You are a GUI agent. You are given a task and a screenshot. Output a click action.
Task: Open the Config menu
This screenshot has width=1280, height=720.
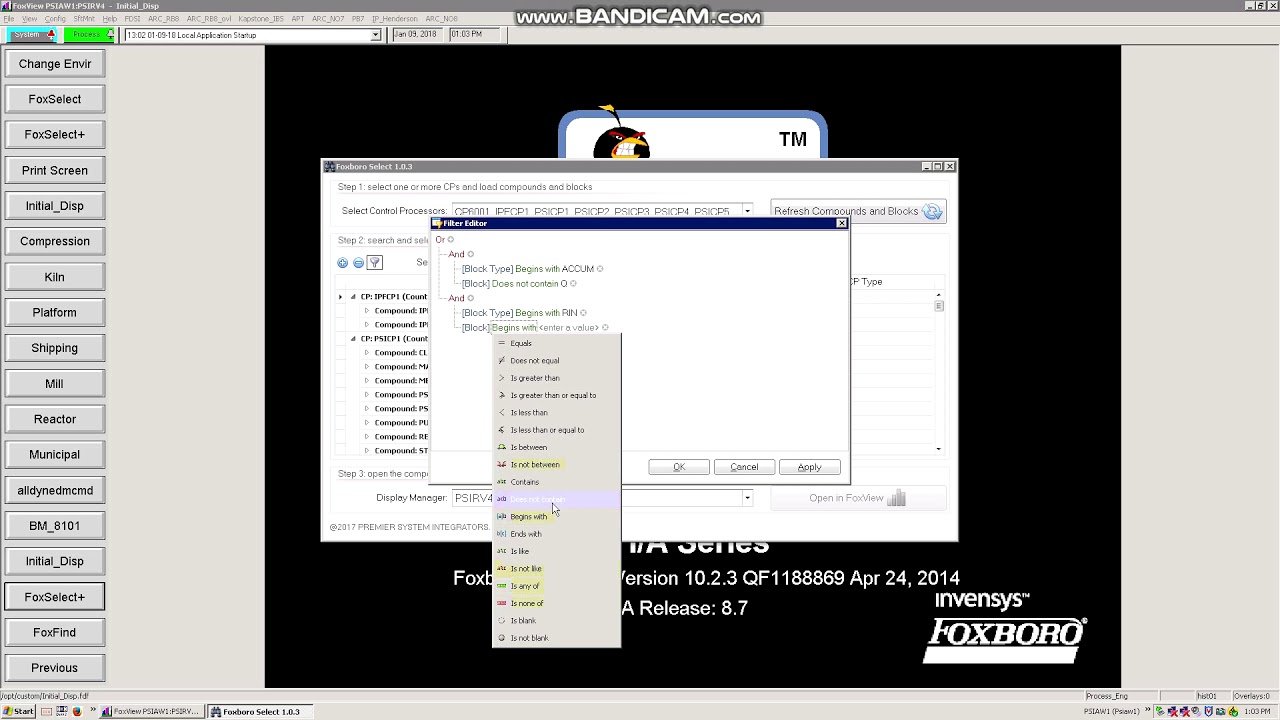55,19
